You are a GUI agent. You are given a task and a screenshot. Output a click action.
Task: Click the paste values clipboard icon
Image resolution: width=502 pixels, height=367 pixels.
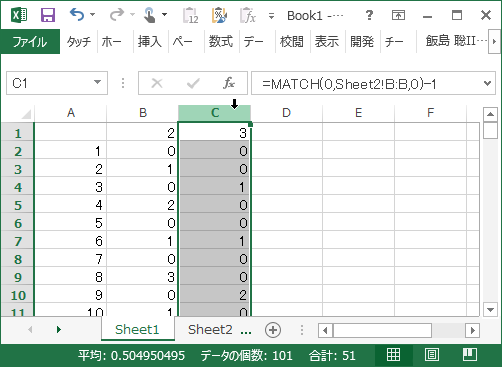click(x=191, y=15)
